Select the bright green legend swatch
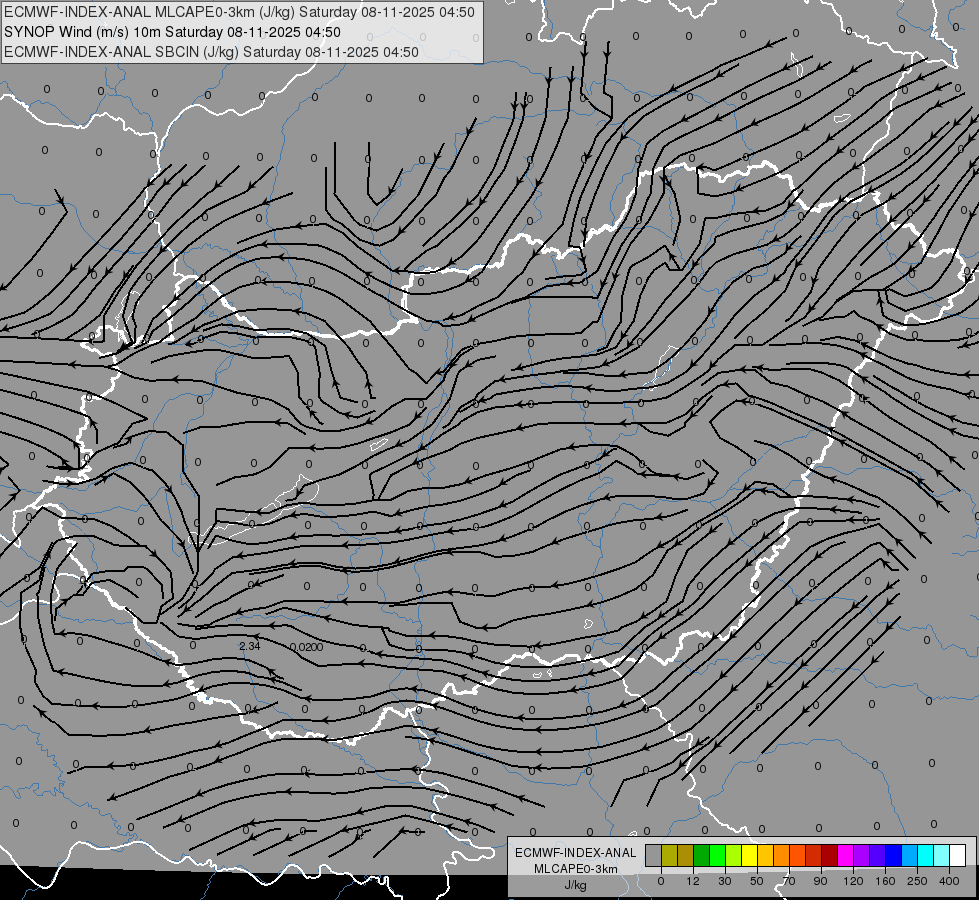This screenshot has height=900, width=979. tap(717, 855)
